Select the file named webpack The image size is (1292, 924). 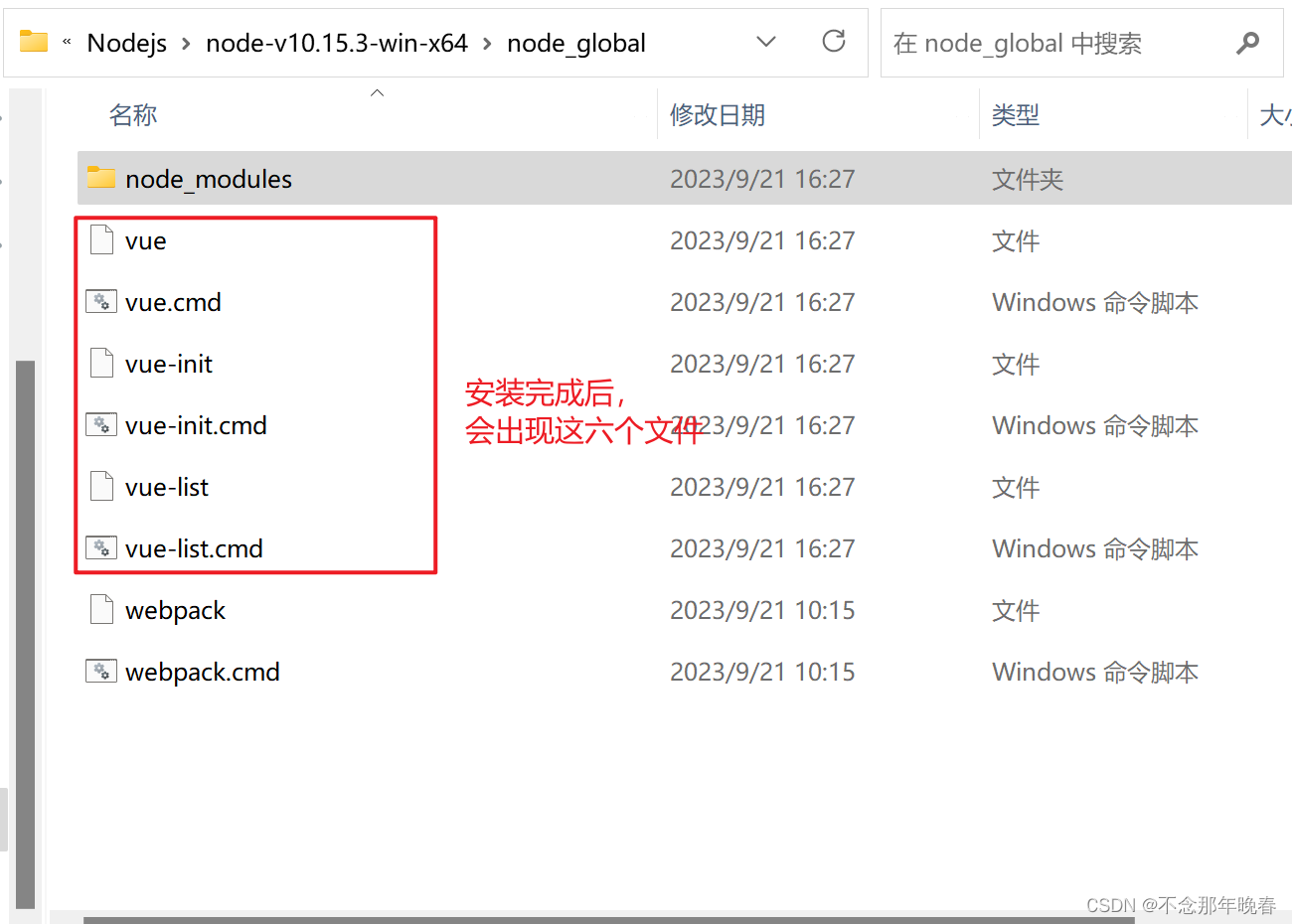(176, 610)
